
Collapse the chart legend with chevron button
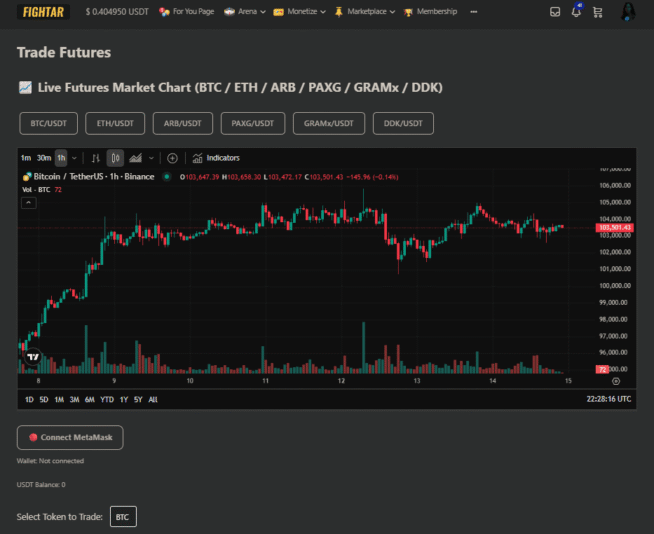click(x=28, y=203)
